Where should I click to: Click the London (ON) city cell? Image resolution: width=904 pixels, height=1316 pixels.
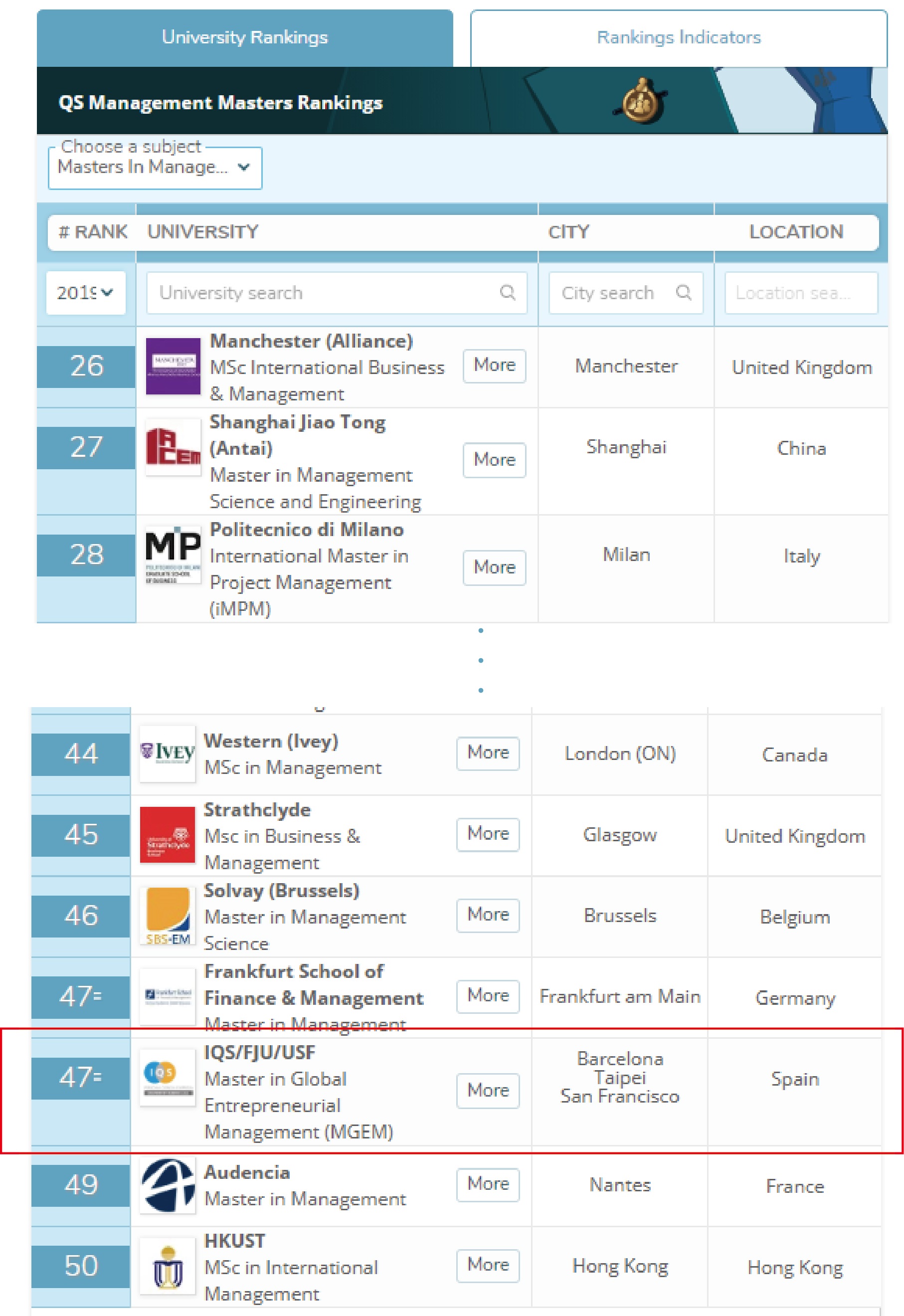[620, 754]
